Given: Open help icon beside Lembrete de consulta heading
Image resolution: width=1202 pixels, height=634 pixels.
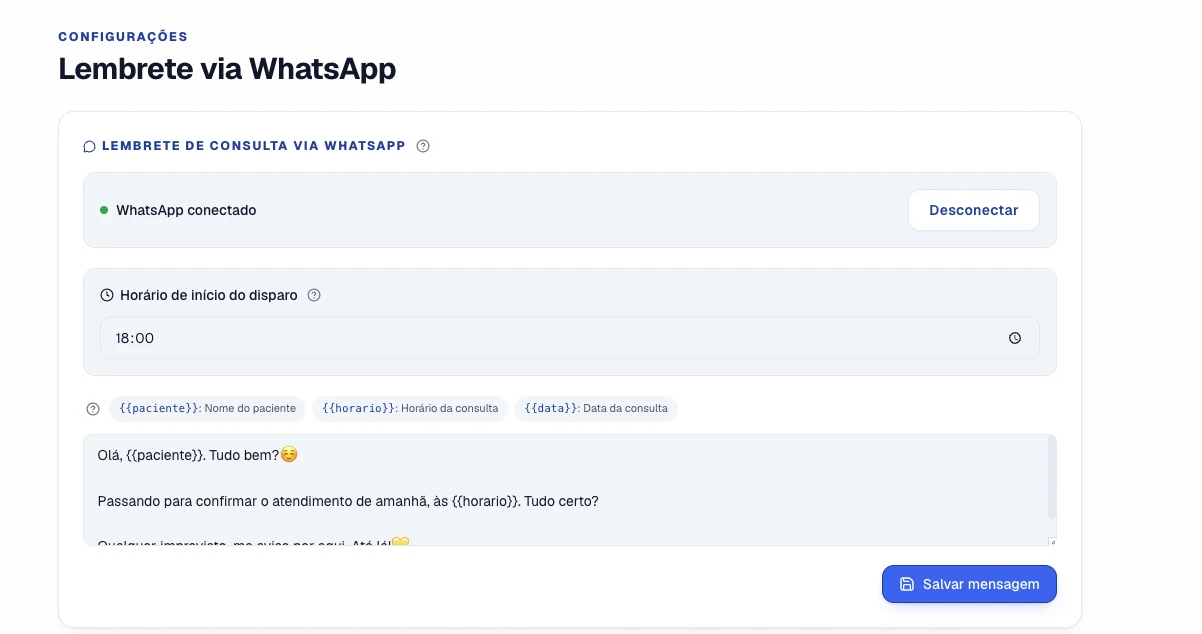Looking at the screenshot, I should click(x=423, y=146).
